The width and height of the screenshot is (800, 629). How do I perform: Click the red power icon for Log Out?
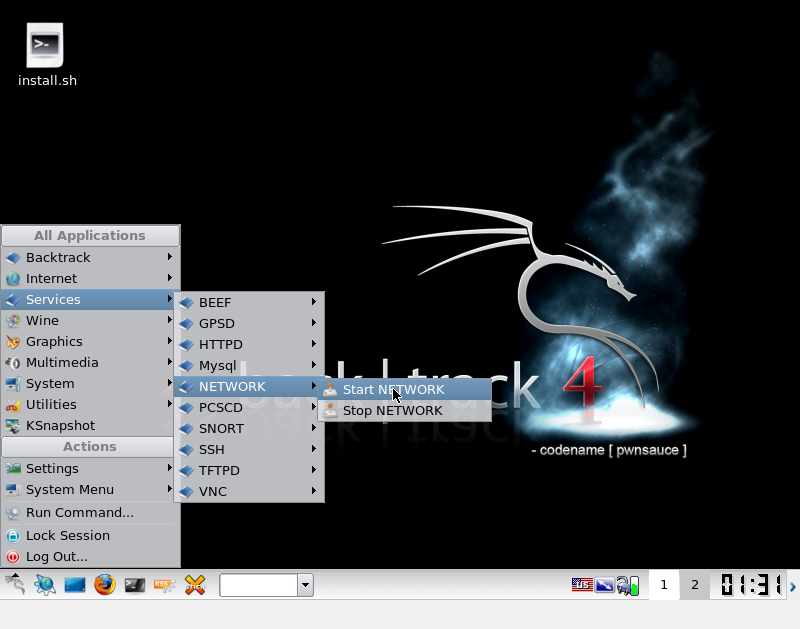pyautogui.click(x=13, y=557)
